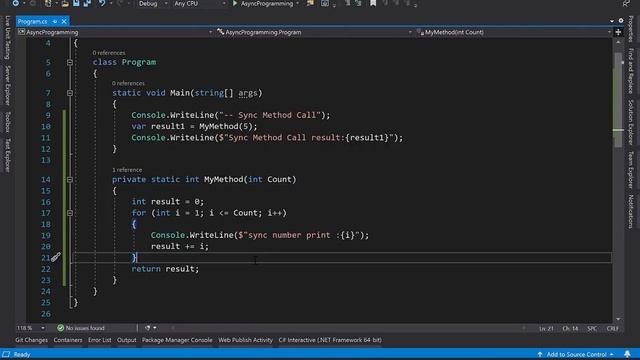The width and height of the screenshot is (640, 360).
Task: Click the Undo arrow in toolbar
Action: [102, 3]
